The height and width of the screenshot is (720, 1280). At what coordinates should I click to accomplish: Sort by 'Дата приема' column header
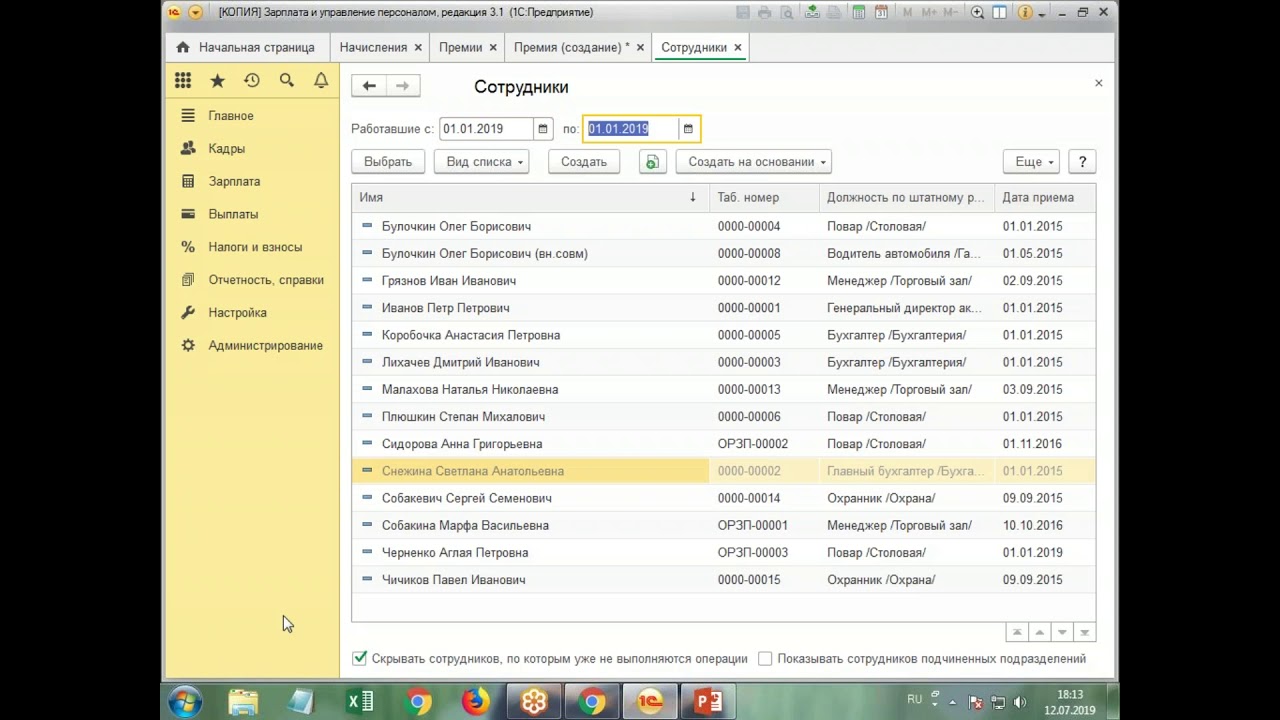coord(1045,197)
